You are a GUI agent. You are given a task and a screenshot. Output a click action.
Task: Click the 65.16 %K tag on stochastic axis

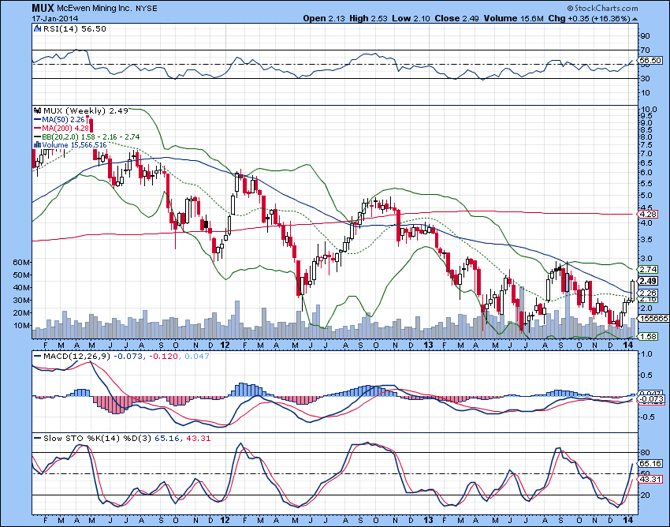click(649, 463)
